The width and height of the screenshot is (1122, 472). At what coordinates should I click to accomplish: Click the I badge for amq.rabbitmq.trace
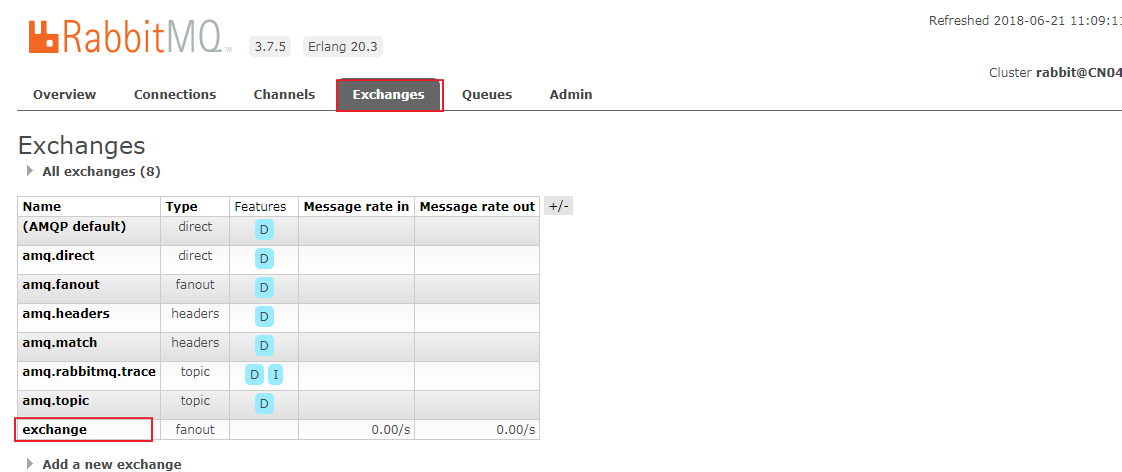pos(275,375)
